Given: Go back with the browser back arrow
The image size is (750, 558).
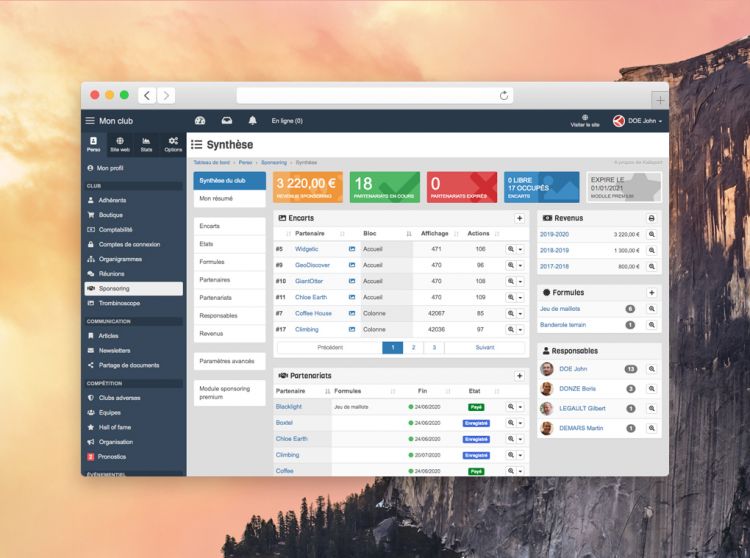Looking at the screenshot, I should tap(147, 96).
